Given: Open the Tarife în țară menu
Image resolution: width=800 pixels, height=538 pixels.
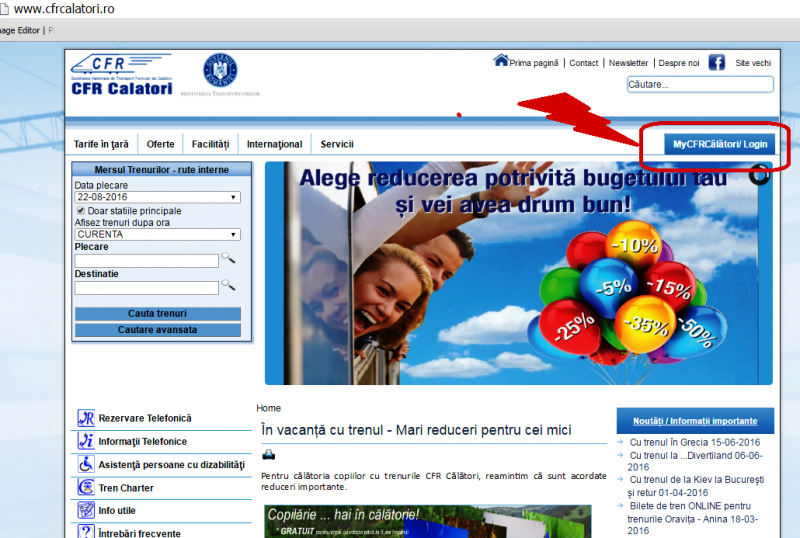Looking at the screenshot, I should 101,144.
